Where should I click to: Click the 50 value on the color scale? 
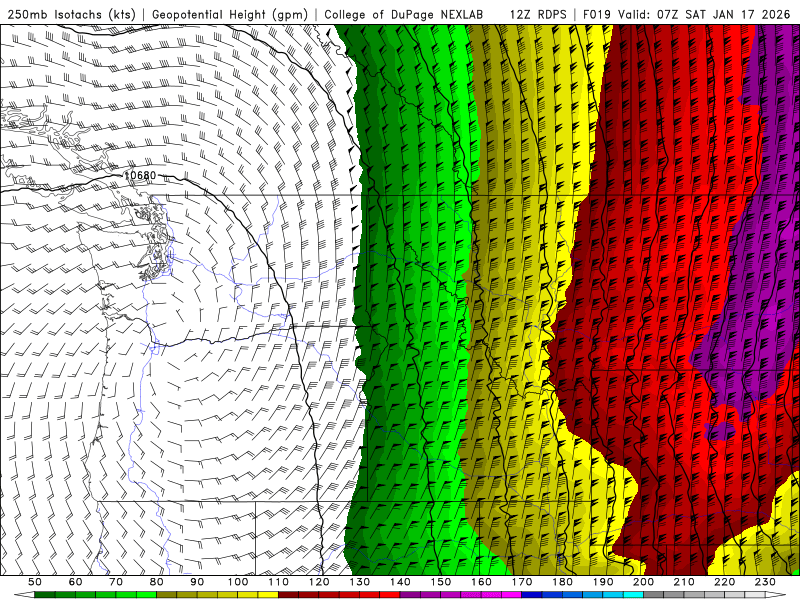[x=34, y=582]
